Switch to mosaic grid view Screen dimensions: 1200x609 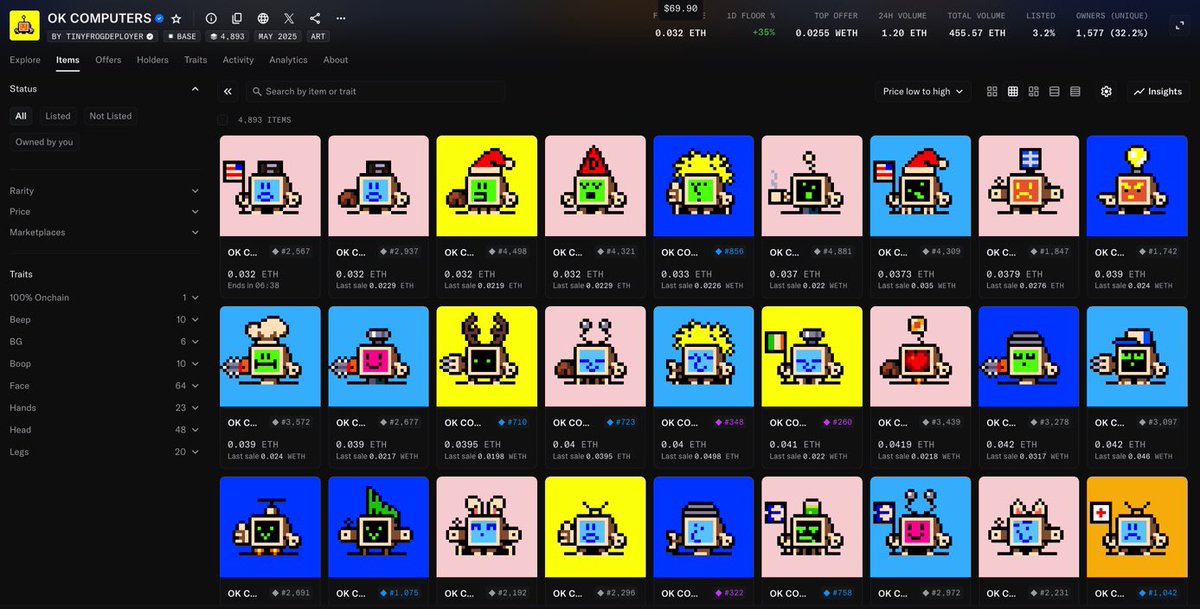pyautogui.click(x=1034, y=91)
